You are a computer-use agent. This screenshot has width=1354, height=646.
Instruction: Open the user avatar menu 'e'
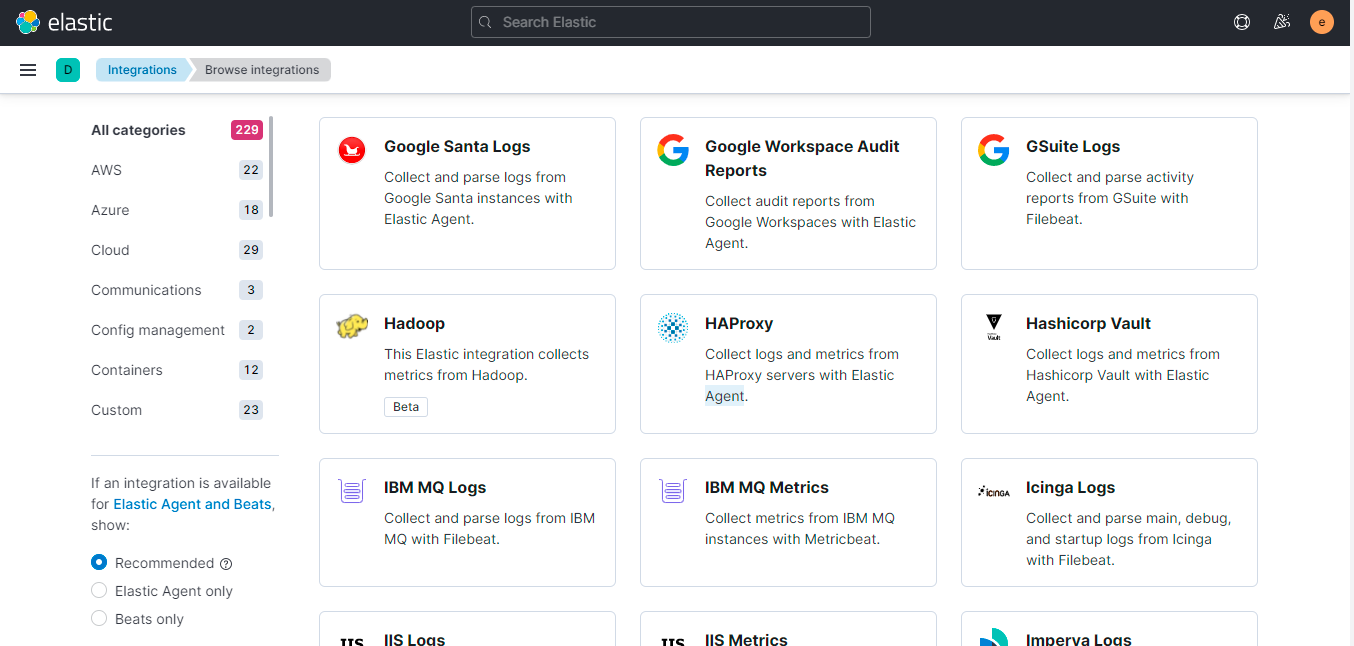coord(1322,22)
